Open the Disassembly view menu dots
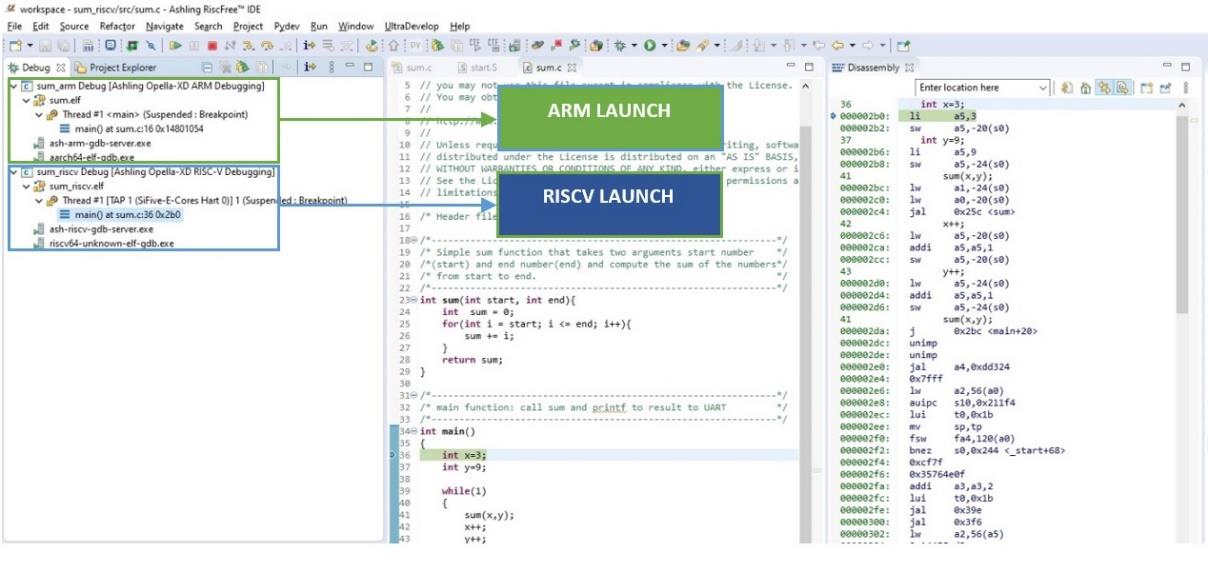The image size is (1208, 561). (1186, 88)
